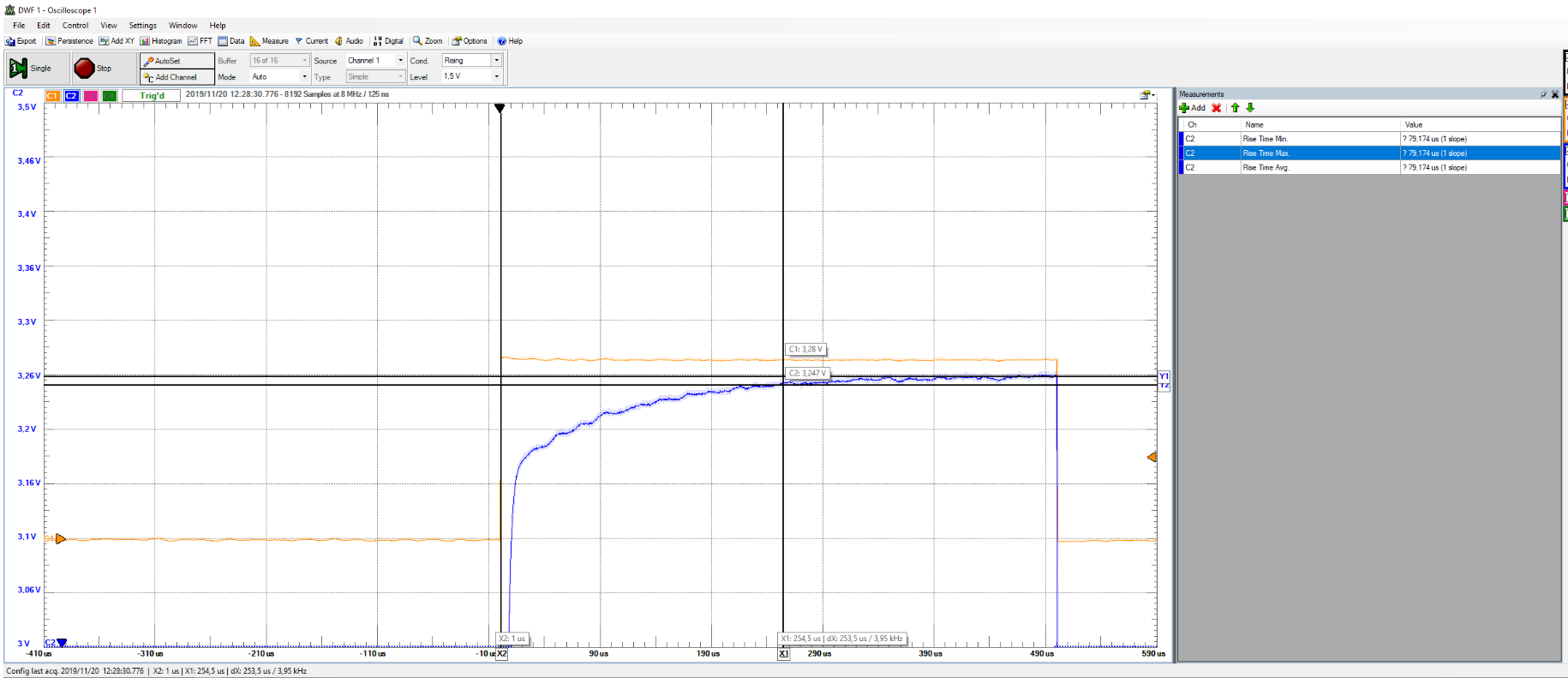Open the FFT view from toolbar
Image resolution: width=1568 pixels, height=678 pixels.
(x=200, y=41)
